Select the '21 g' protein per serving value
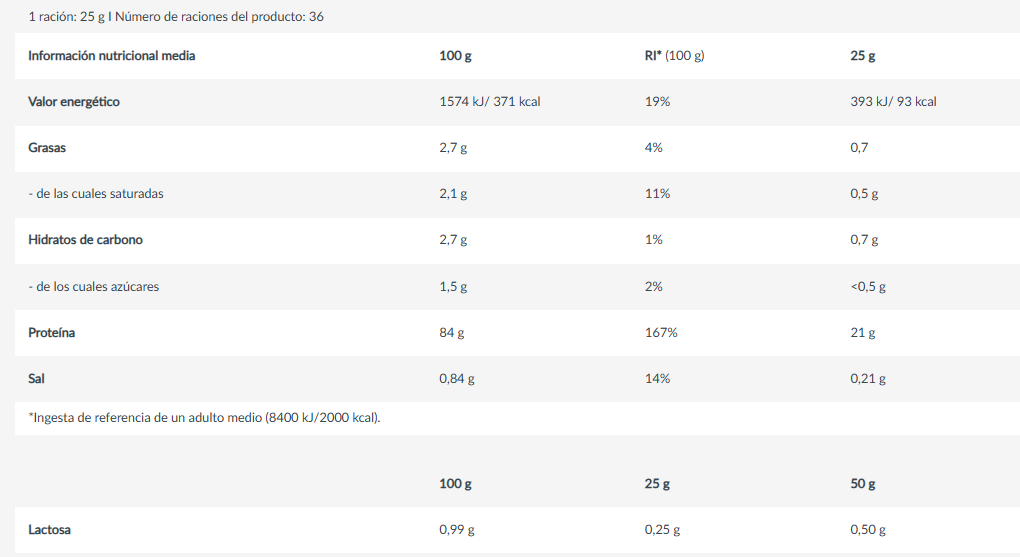 coord(863,333)
